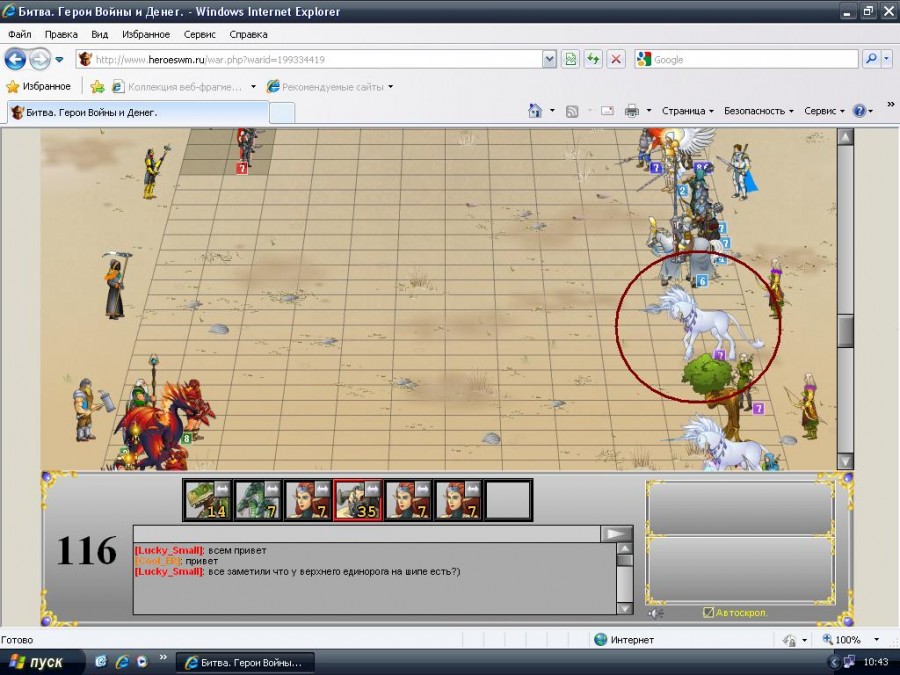Expand the Print options dropdown arrow
900x675 pixels.
pyautogui.click(x=649, y=111)
